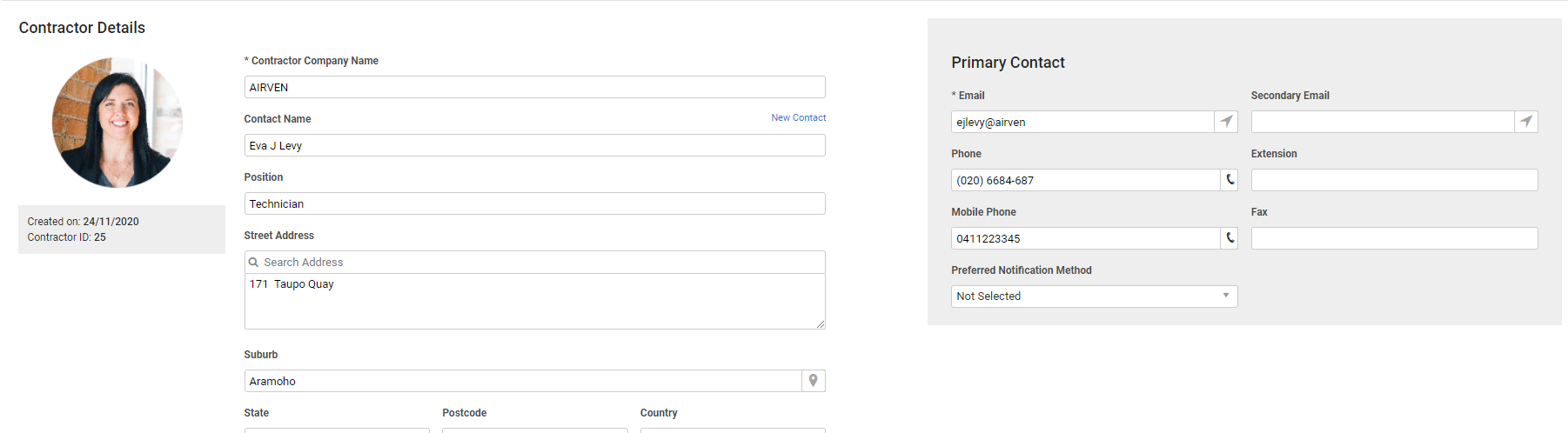Click the contractor profile photo
1568x433 pixels.
pyautogui.click(x=117, y=123)
